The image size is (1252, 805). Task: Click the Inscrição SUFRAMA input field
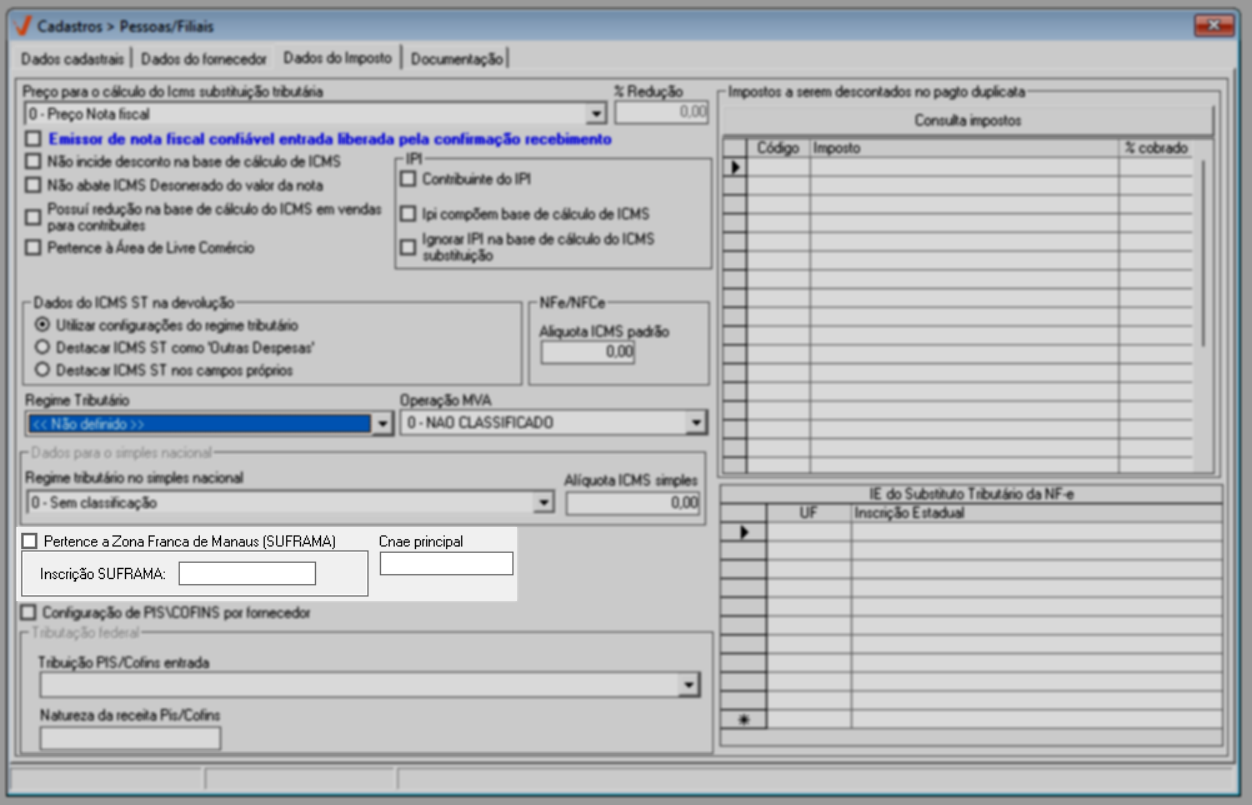coord(247,573)
